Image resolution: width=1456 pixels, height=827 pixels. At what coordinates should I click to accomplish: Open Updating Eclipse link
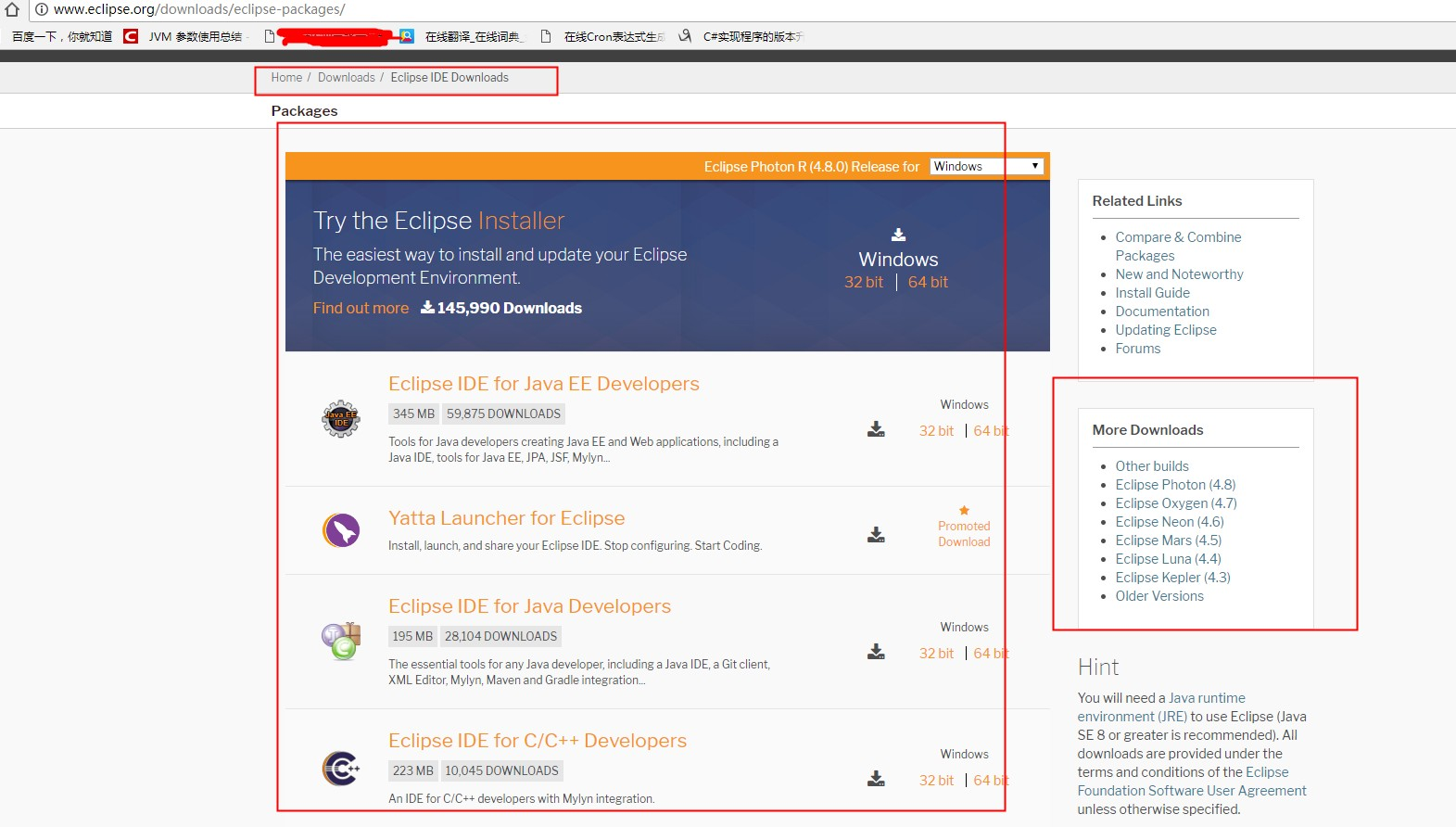pos(1166,330)
